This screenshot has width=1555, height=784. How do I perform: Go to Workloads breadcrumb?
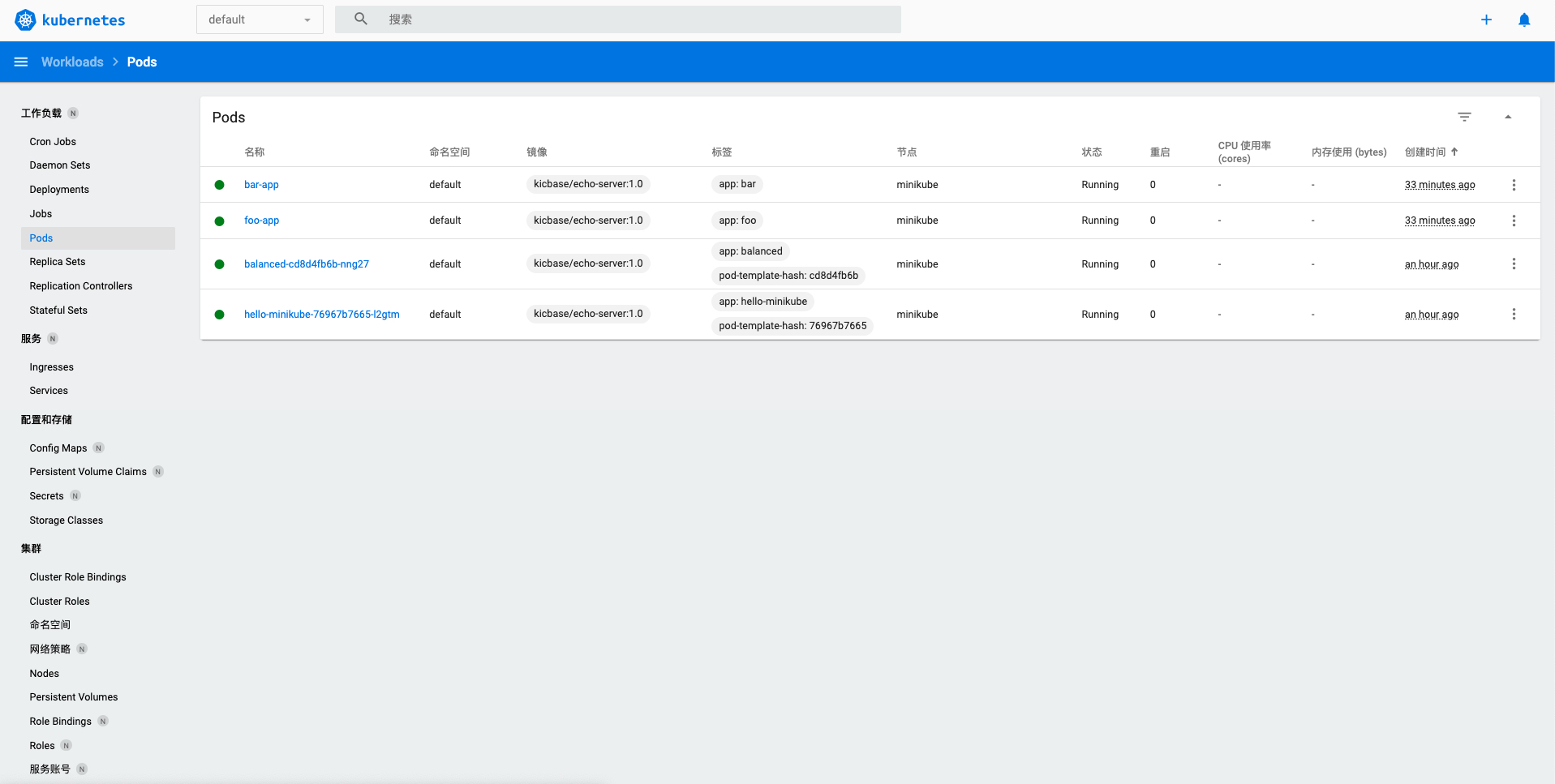72,62
